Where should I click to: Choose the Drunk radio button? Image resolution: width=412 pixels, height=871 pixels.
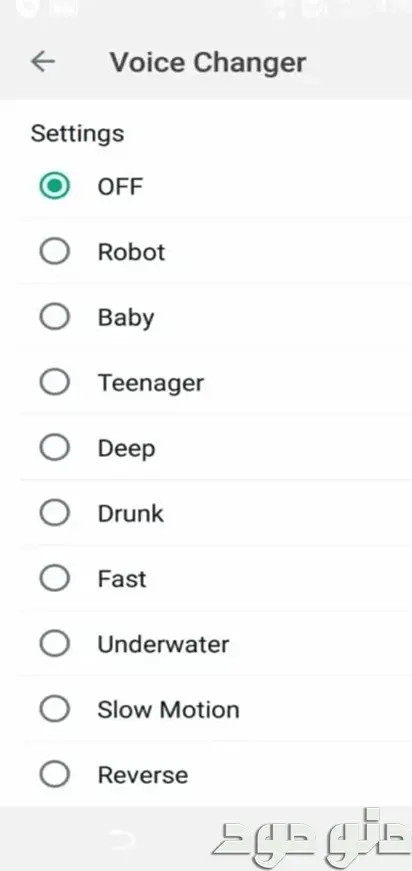point(54,513)
